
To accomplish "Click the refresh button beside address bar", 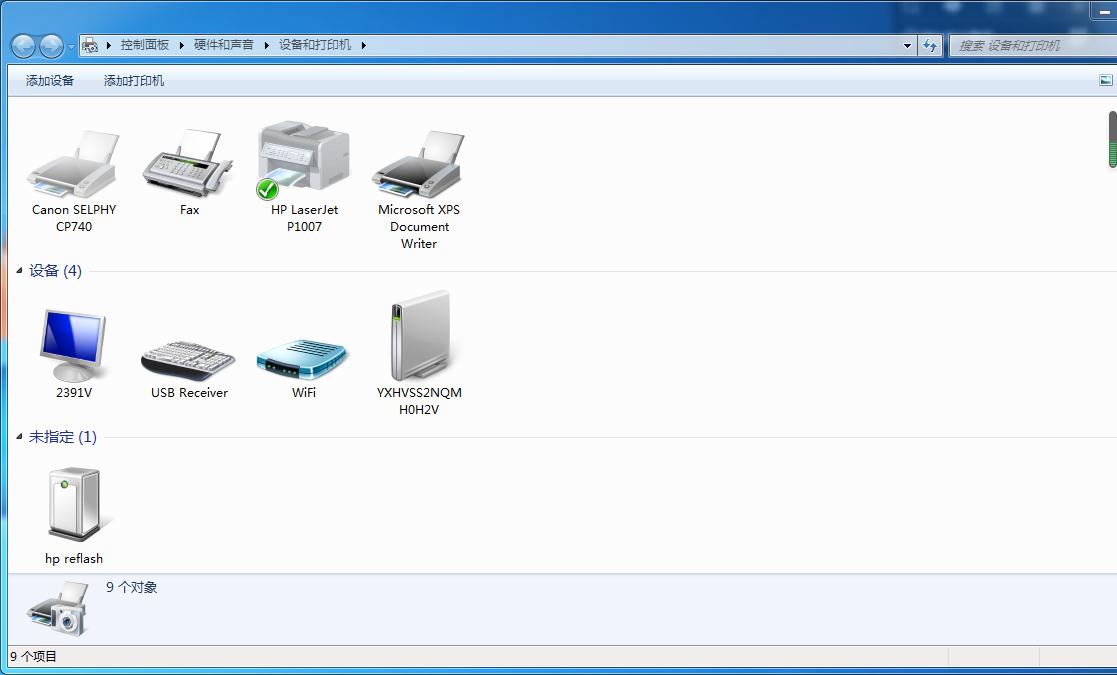I will 930,46.
